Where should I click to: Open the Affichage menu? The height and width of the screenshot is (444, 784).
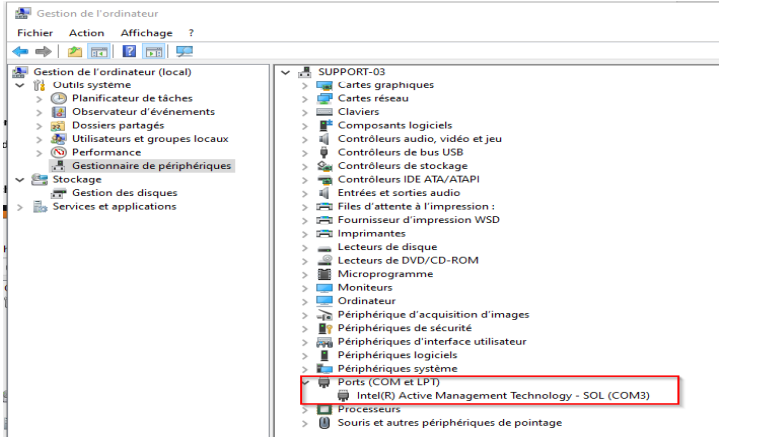[x=146, y=33]
